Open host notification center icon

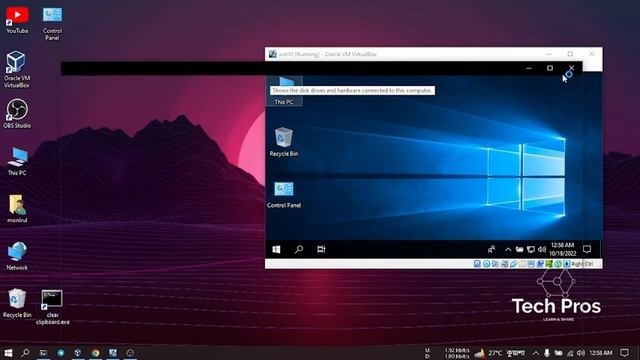[624, 353]
